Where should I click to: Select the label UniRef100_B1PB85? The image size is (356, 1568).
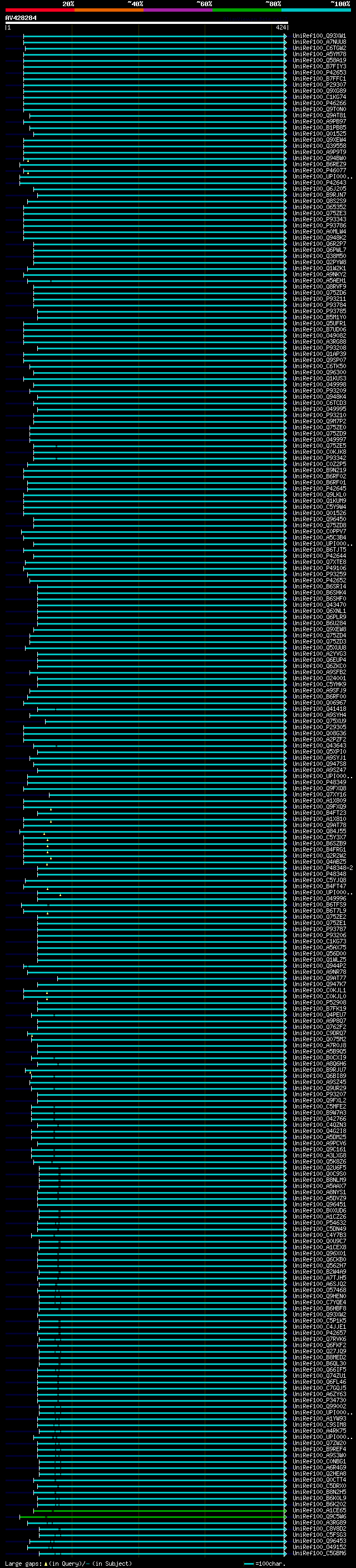[x=319, y=127]
